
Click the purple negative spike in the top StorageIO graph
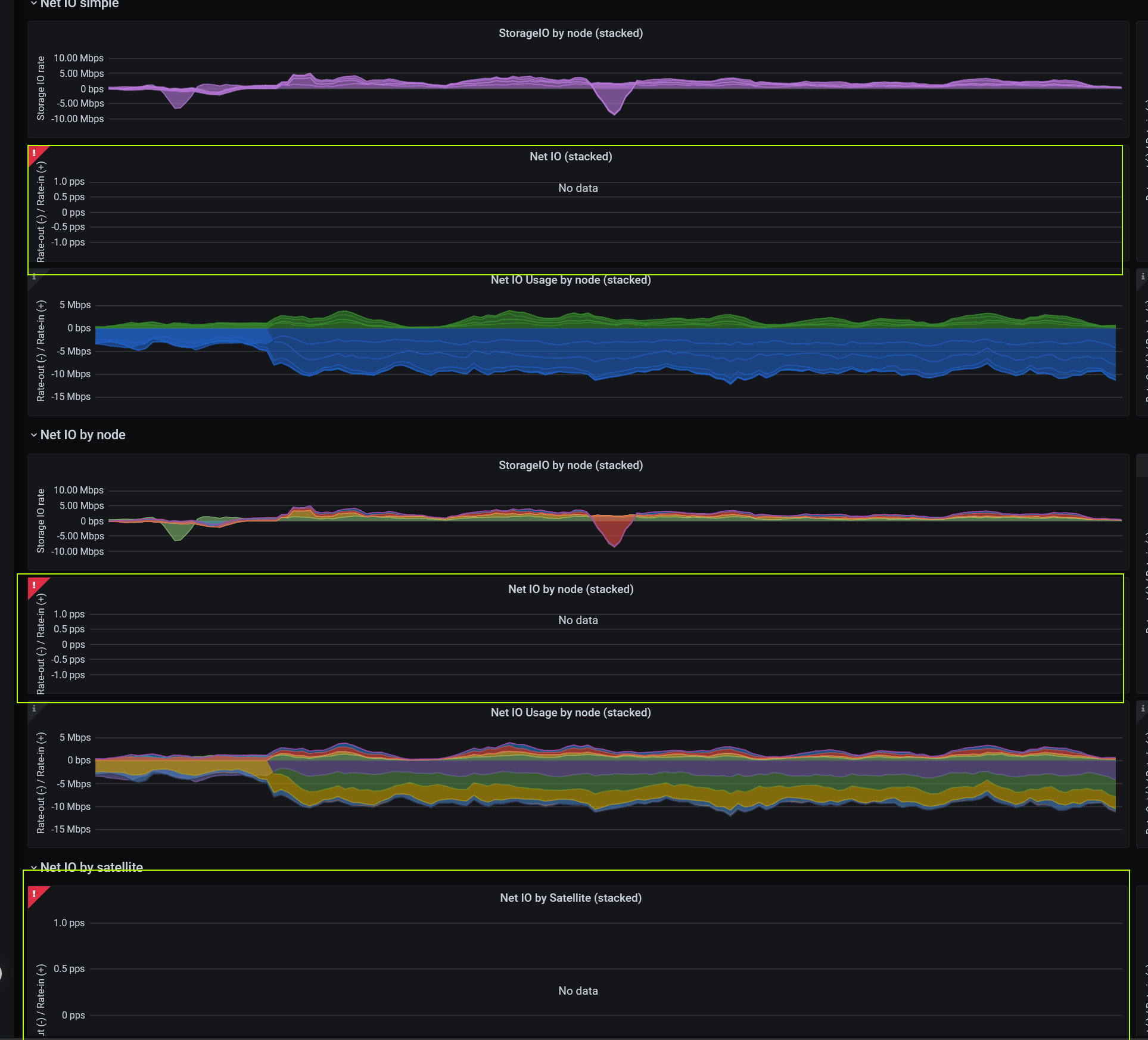point(614,100)
